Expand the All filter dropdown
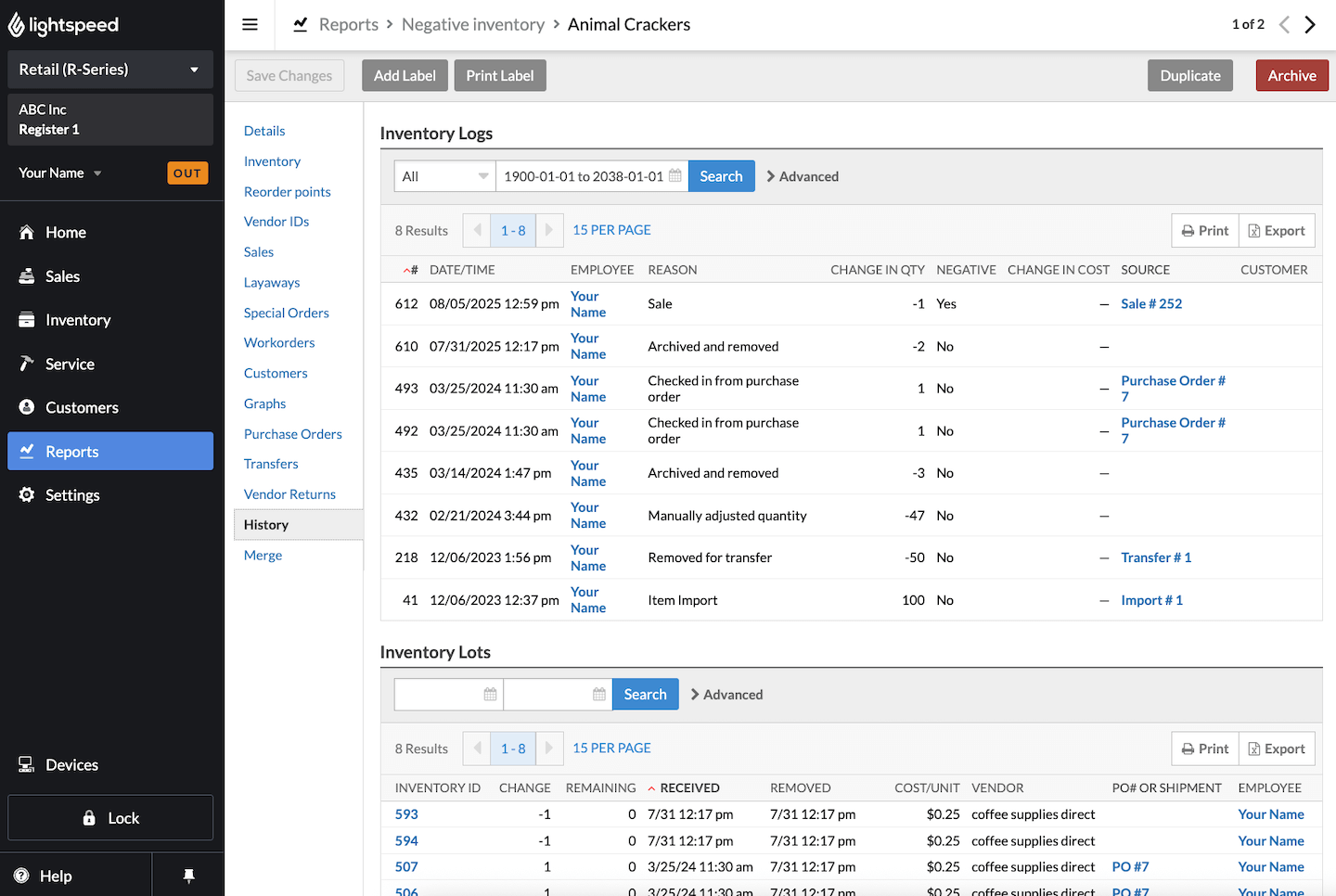The height and width of the screenshot is (896, 1336). coord(444,176)
